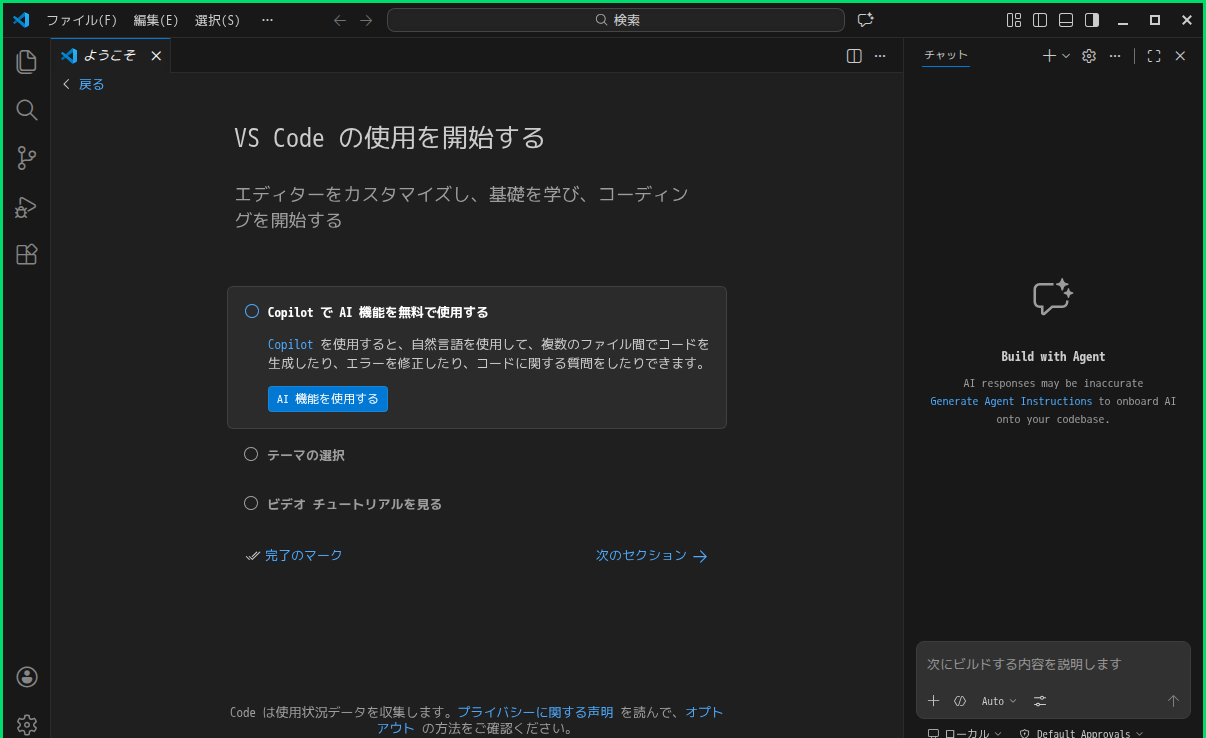The height and width of the screenshot is (738, 1206).
Task: Open the Default Approvals dropdown
Action: 1081,733
